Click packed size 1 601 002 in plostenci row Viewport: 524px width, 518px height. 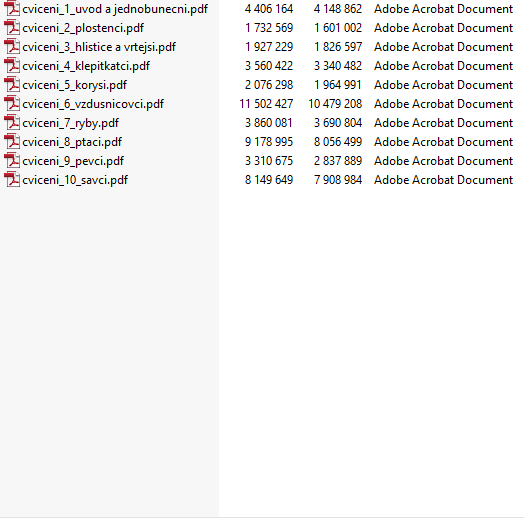coord(338,28)
